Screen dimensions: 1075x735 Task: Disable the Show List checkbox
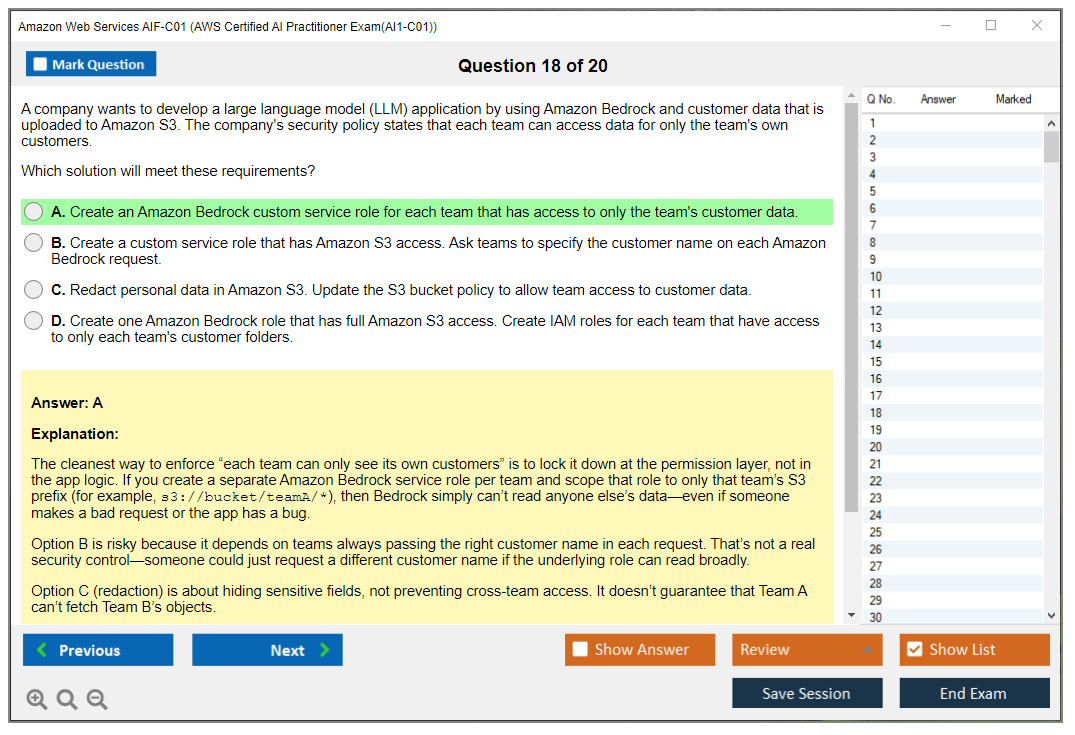tap(914, 649)
